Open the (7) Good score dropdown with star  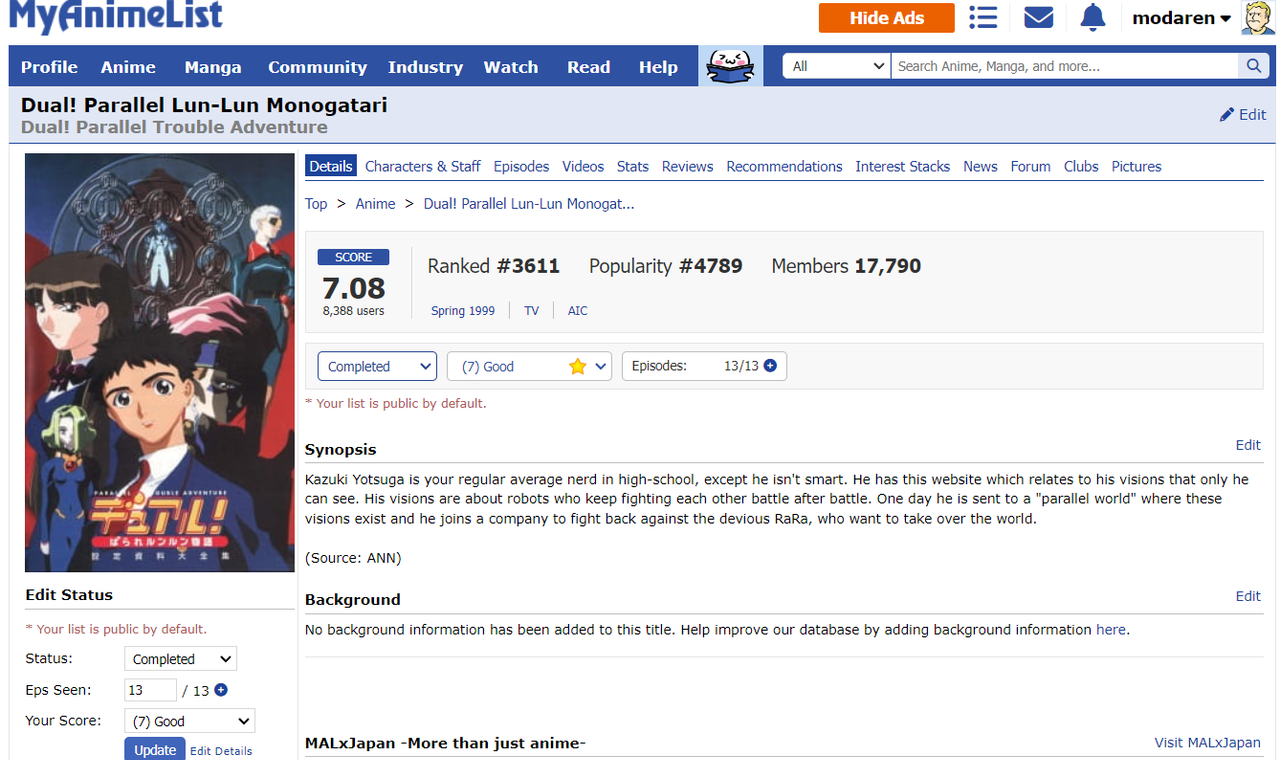529,366
